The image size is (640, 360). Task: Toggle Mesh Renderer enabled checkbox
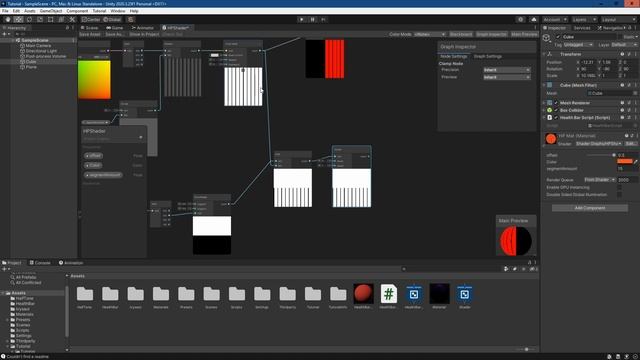tap(556, 103)
